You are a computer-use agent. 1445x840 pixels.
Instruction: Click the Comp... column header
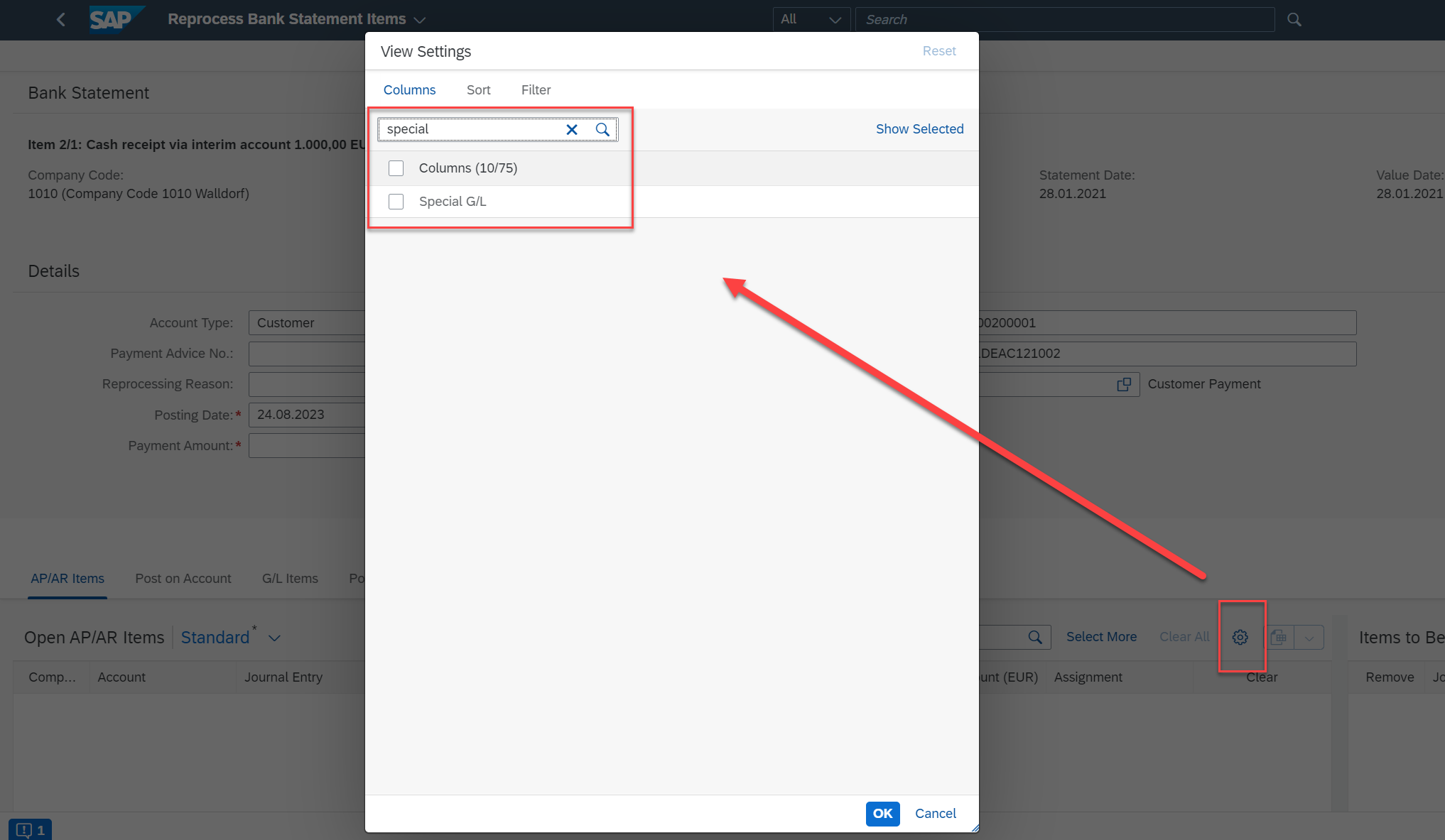[52, 677]
